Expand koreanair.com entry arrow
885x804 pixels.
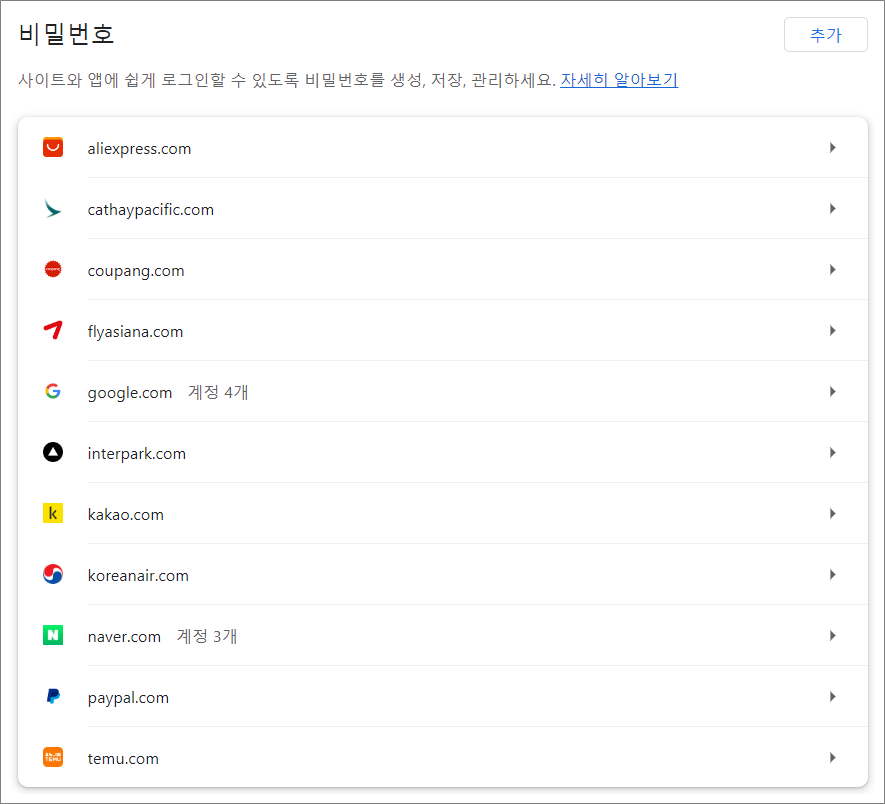click(833, 575)
